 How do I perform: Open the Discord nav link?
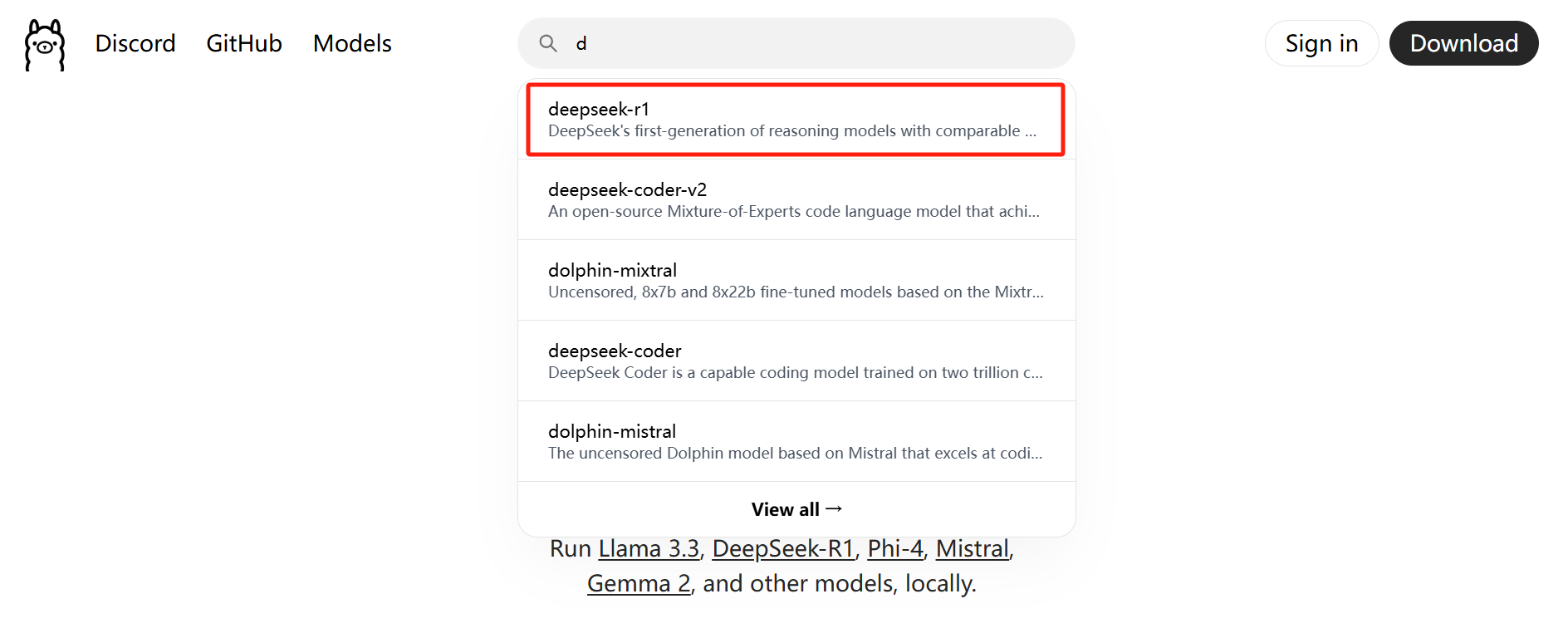pos(135,43)
